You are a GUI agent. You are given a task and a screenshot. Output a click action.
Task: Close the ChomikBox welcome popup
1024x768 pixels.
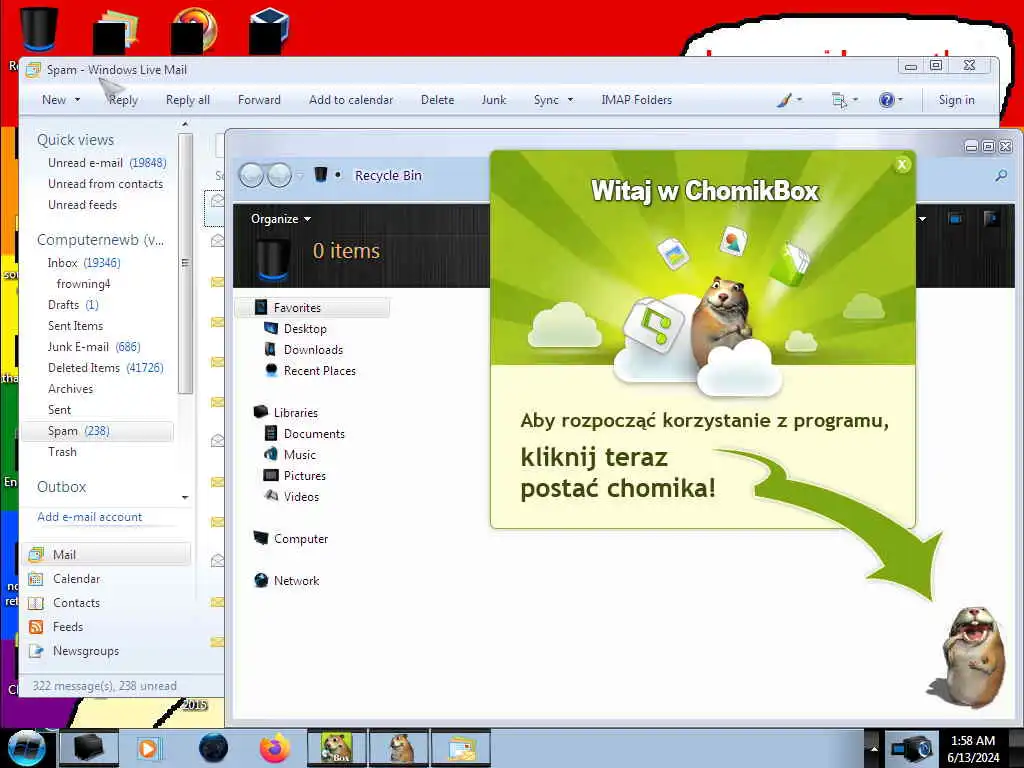tap(902, 165)
